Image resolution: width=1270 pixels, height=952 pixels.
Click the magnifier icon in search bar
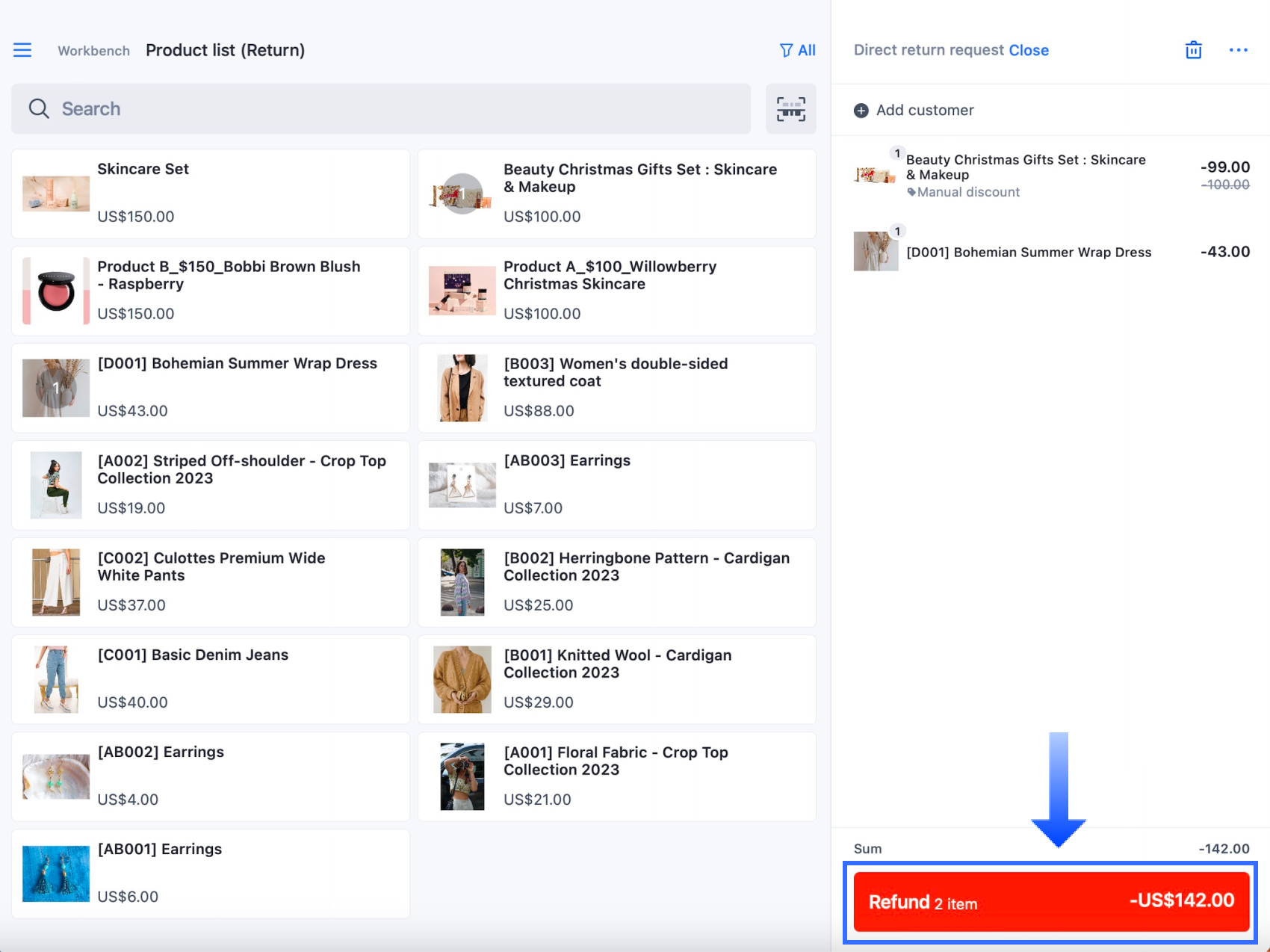39,109
